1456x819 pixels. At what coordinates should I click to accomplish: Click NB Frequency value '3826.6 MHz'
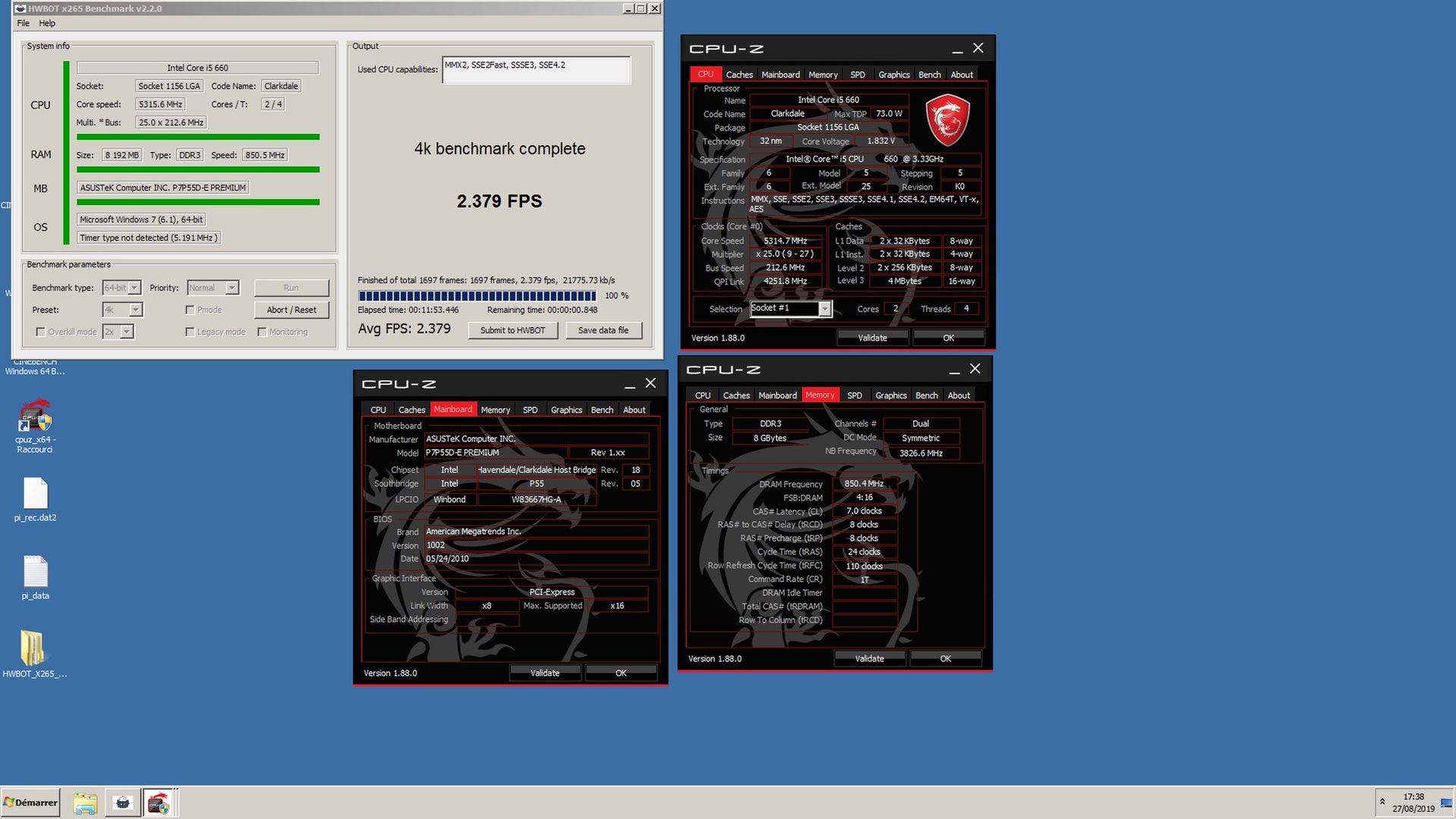point(921,453)
